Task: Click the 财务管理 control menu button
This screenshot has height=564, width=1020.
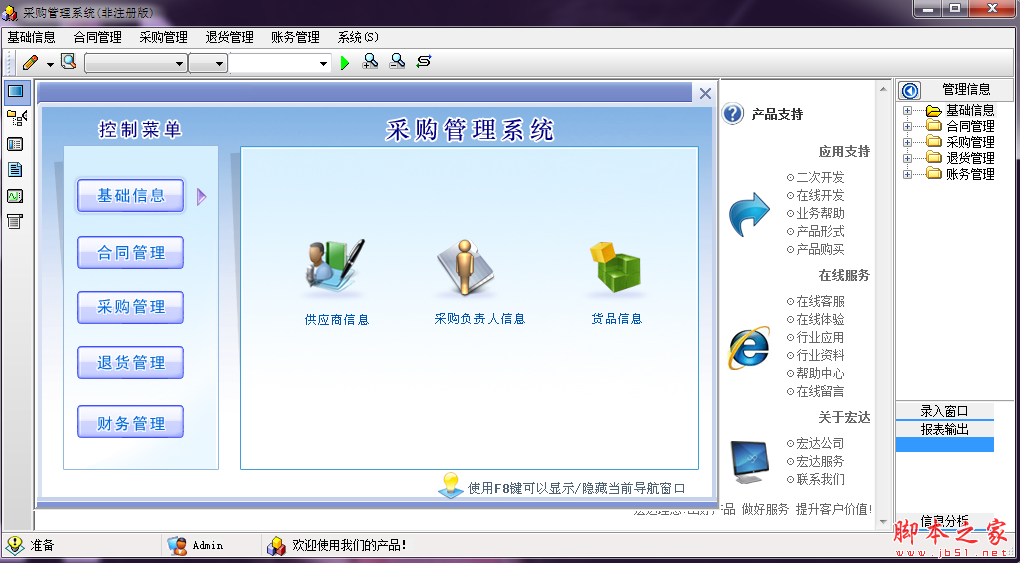Action: click(131, 422)
